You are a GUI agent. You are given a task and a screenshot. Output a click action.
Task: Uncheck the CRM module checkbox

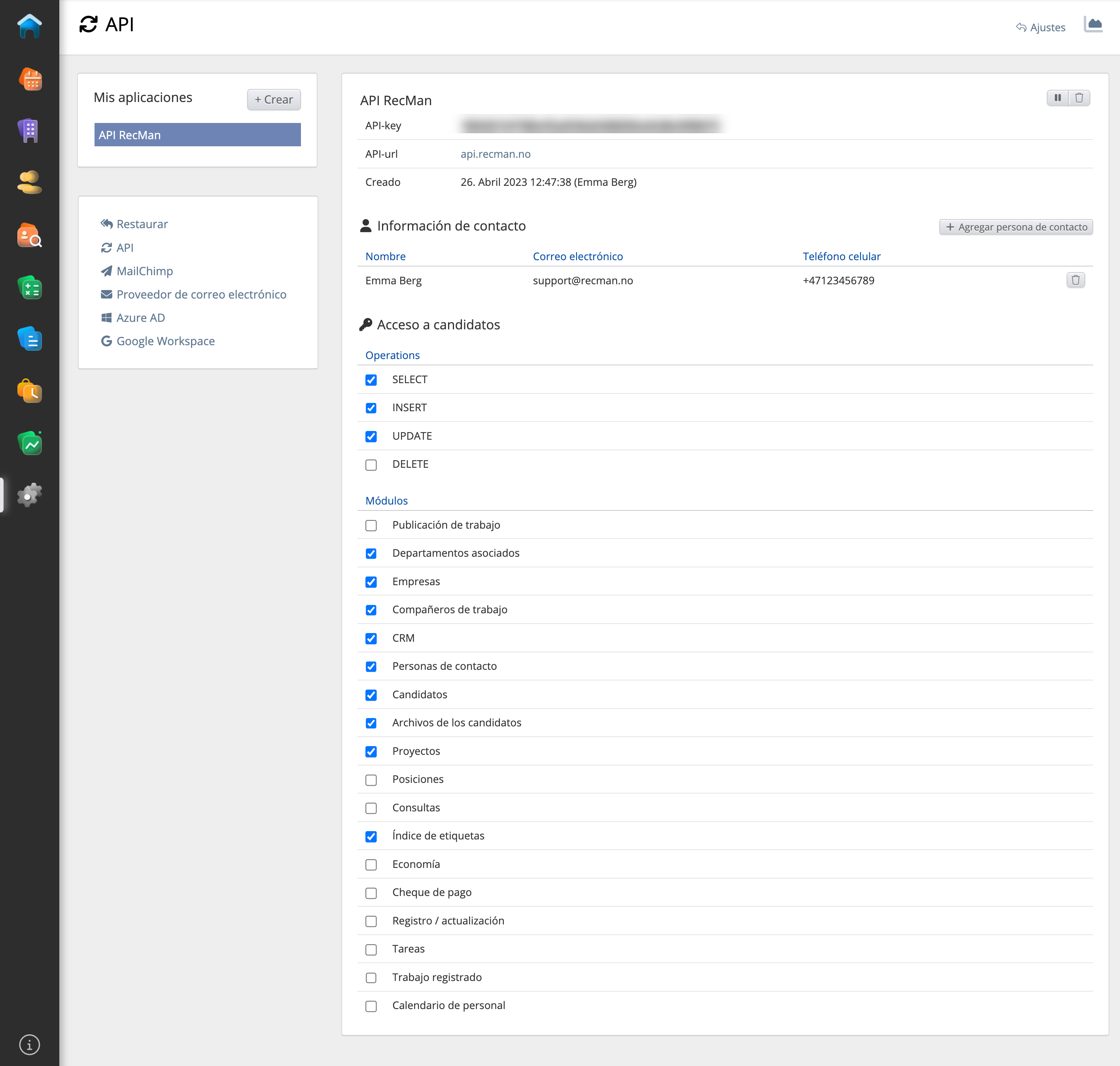coord(371,639)
